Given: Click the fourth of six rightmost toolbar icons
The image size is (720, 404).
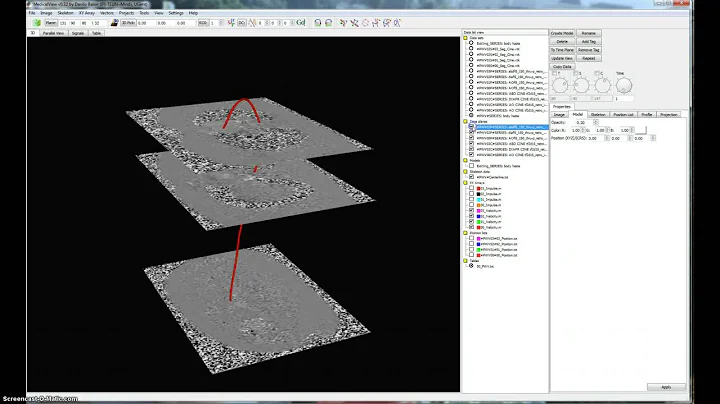Looking at the screenshot, I should pyautogui.click(x=376, y=23).
